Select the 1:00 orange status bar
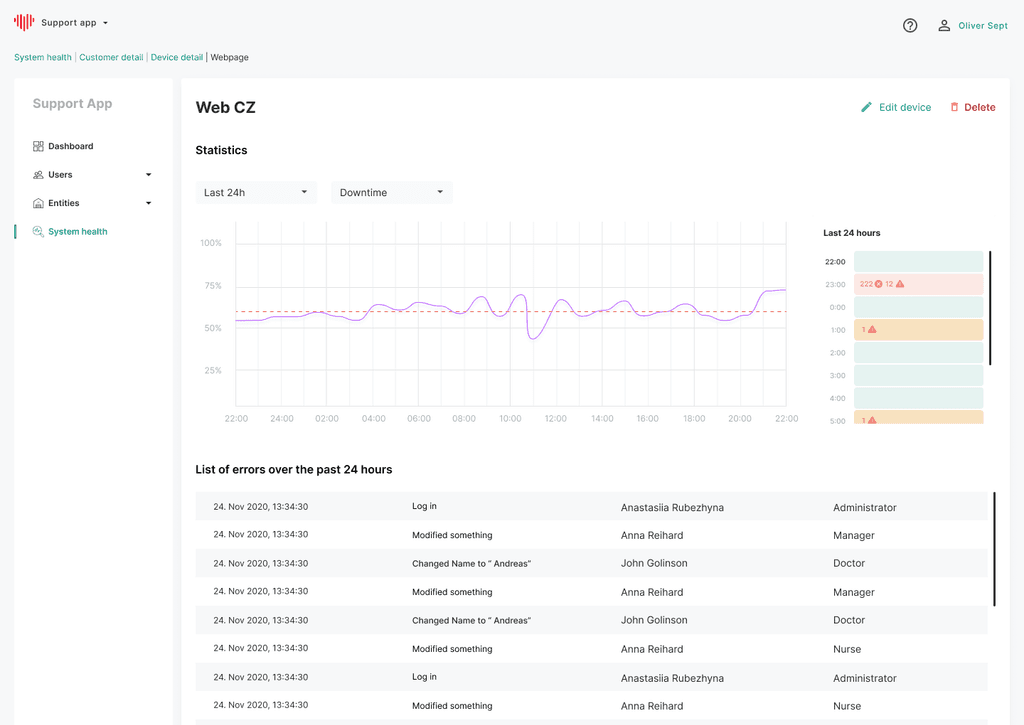 pyautogui.click(x=918, y=329)
